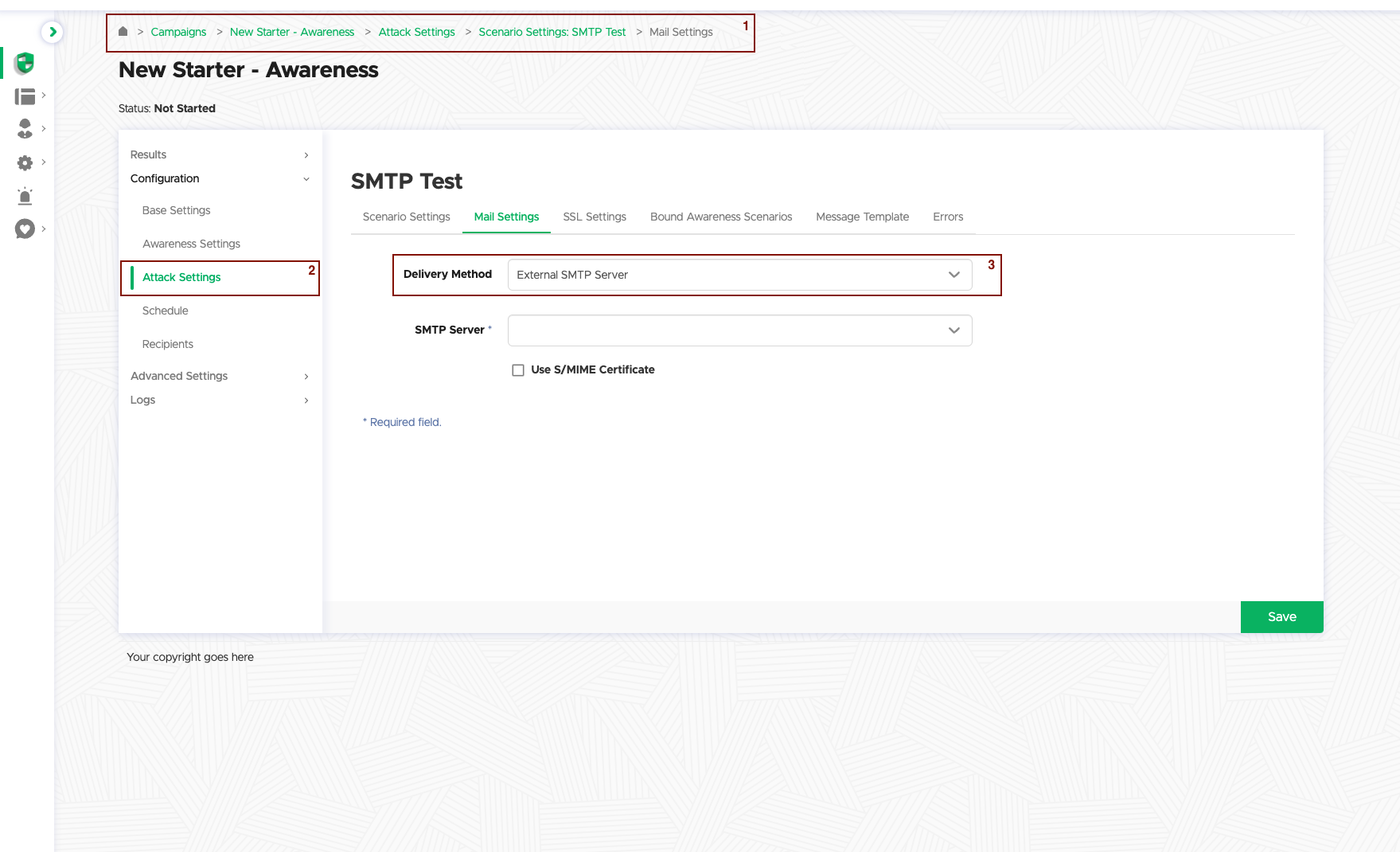
Task: Expand the Logs section
Action: (x=220, y=400)
